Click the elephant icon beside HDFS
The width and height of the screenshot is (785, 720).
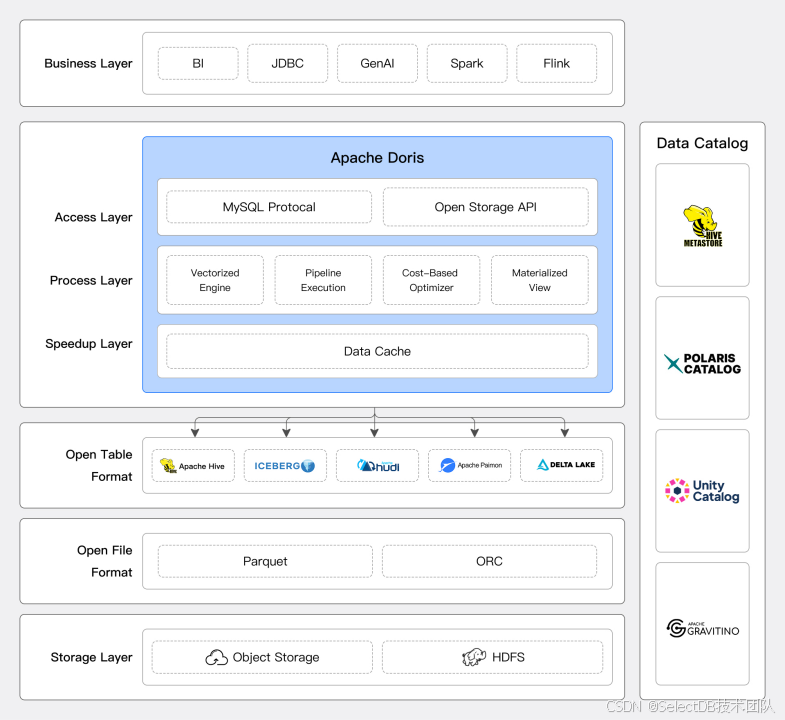tap(474, 657)
